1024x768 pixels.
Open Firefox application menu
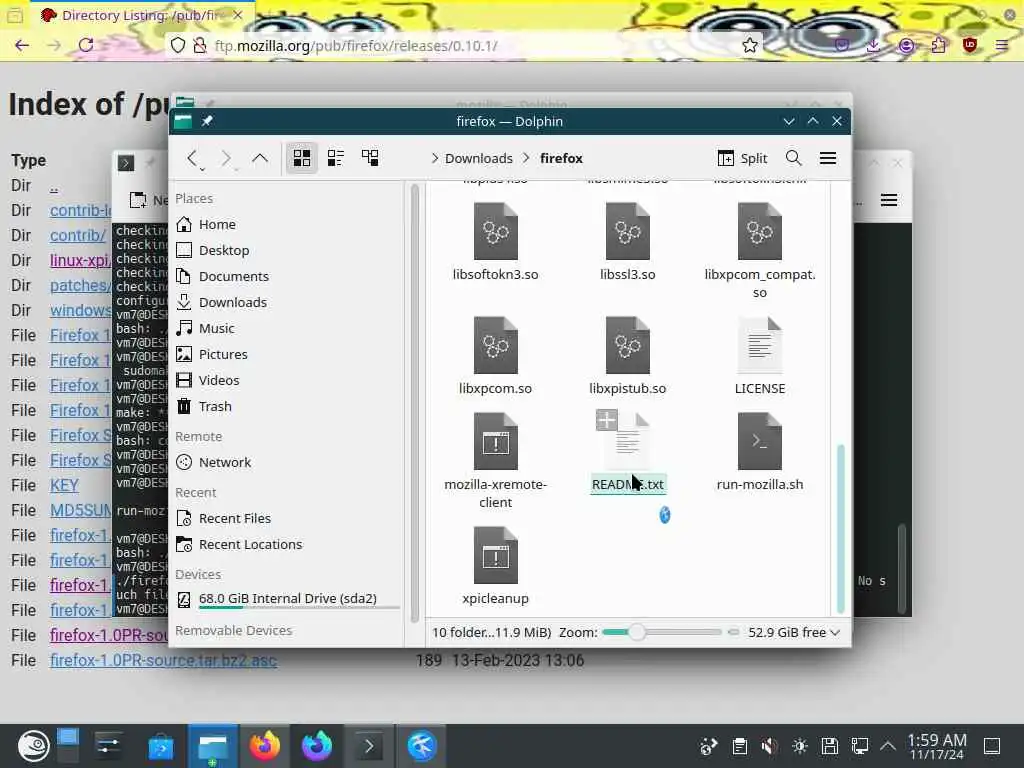1002,45
